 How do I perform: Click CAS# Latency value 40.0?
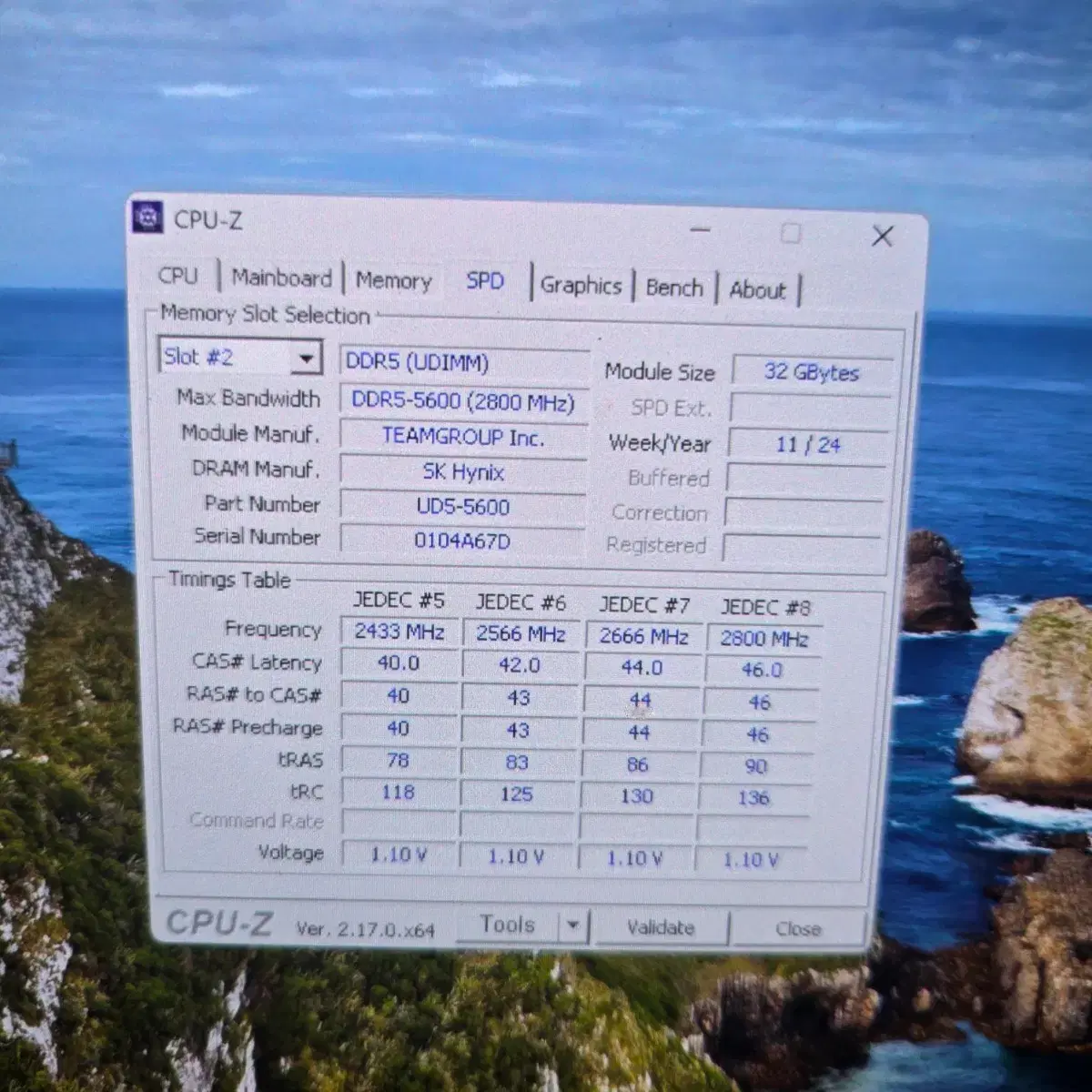[399, 663]
